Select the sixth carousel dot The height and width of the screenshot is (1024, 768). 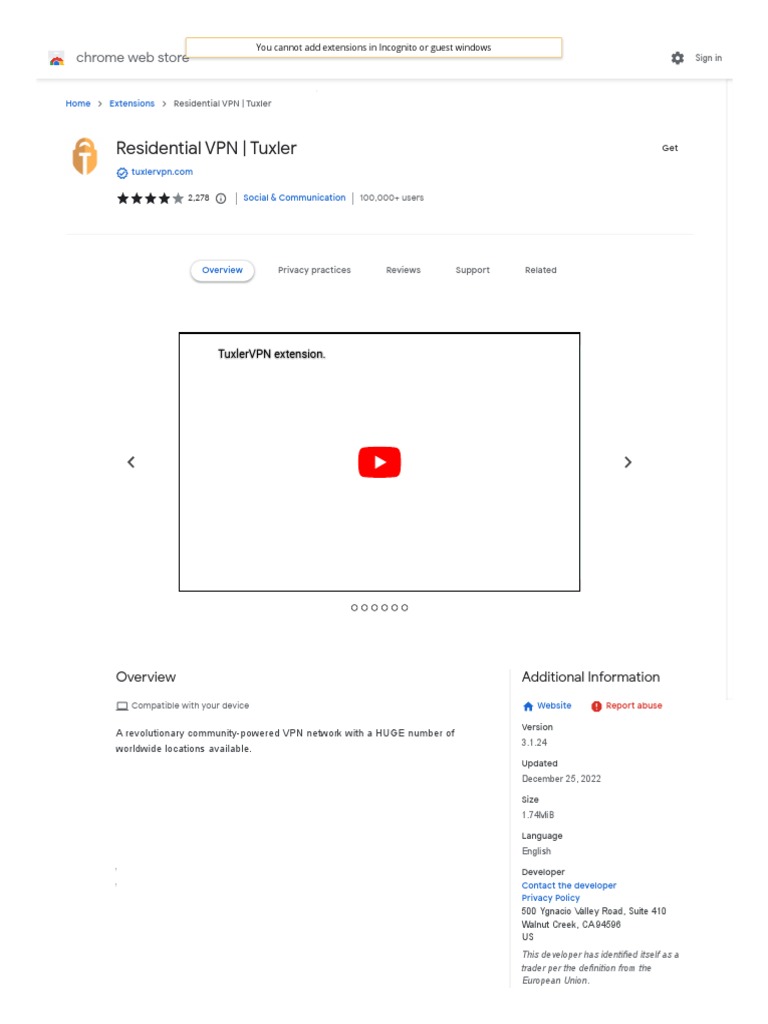point(405,608)
